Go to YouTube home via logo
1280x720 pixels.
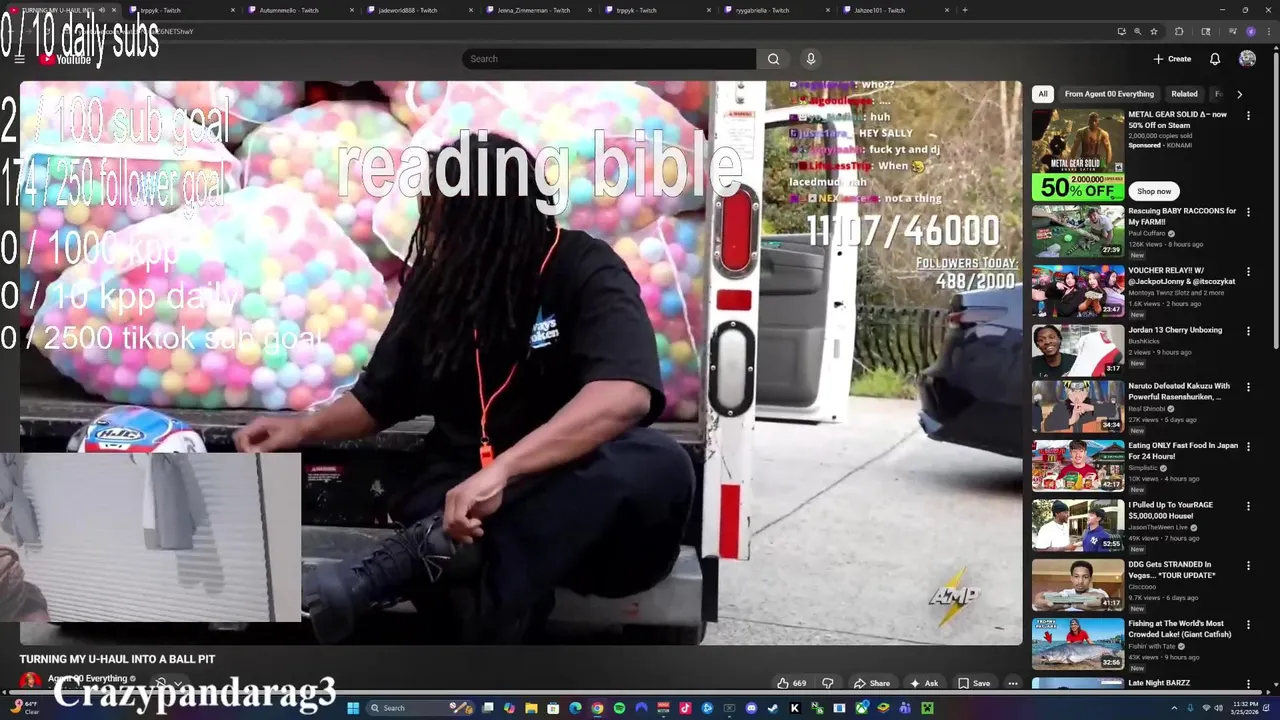coord(66,60)
